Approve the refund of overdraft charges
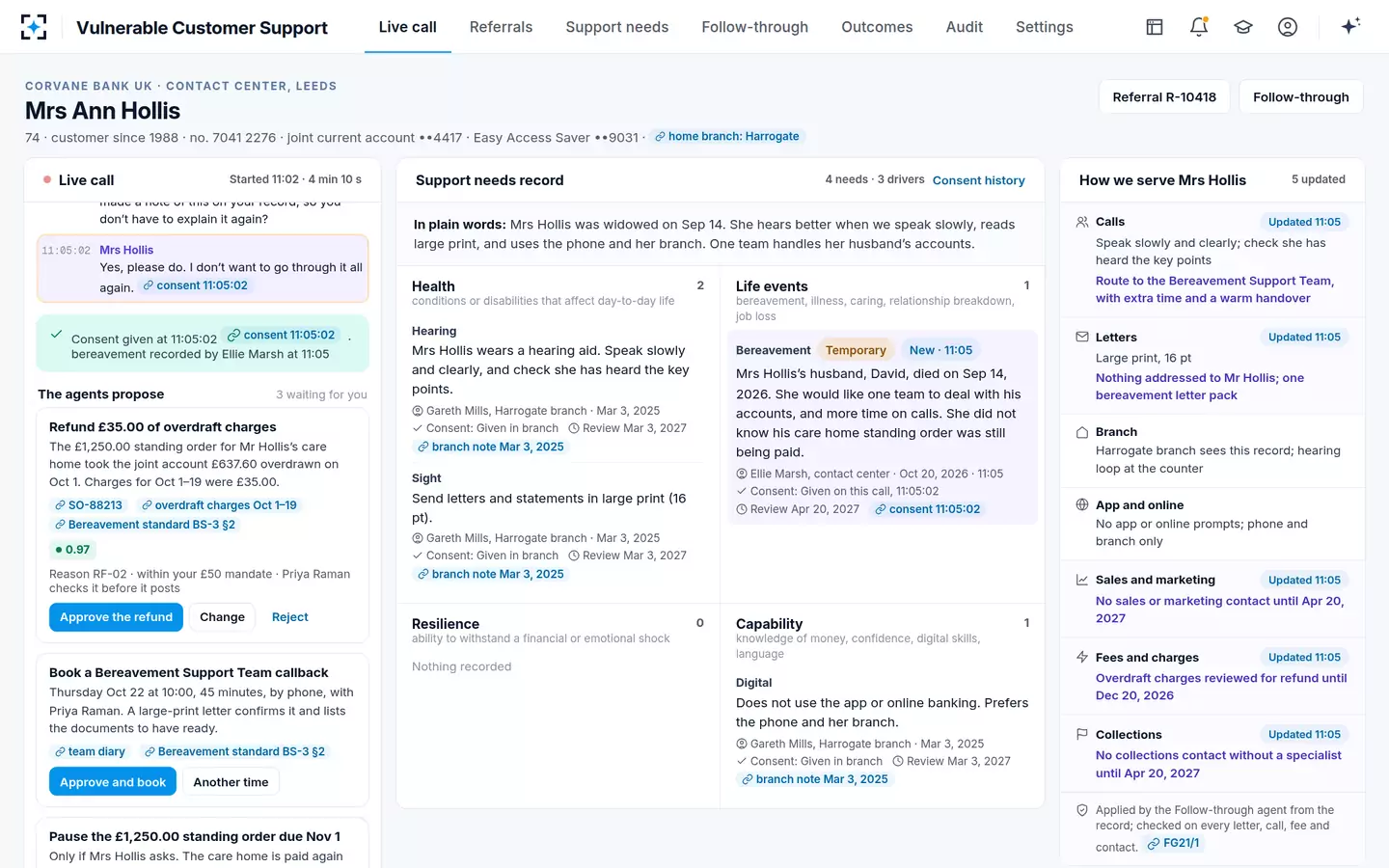Image resolution: width=1389 pixels, height=868 pixels. [x=116, y=617]
